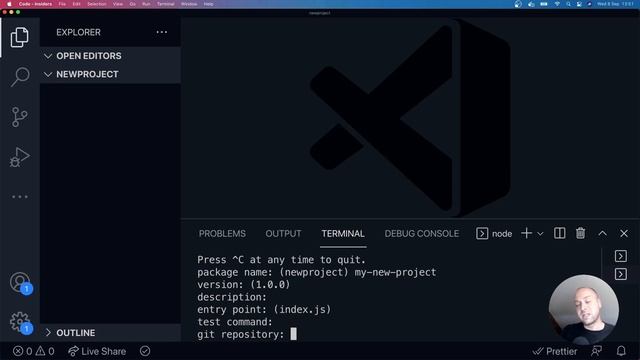The height and width of the screenshot is (360, 640).
Task: Click the 'version: (1.0.0)' terminal line
Action: pos(244,284)
